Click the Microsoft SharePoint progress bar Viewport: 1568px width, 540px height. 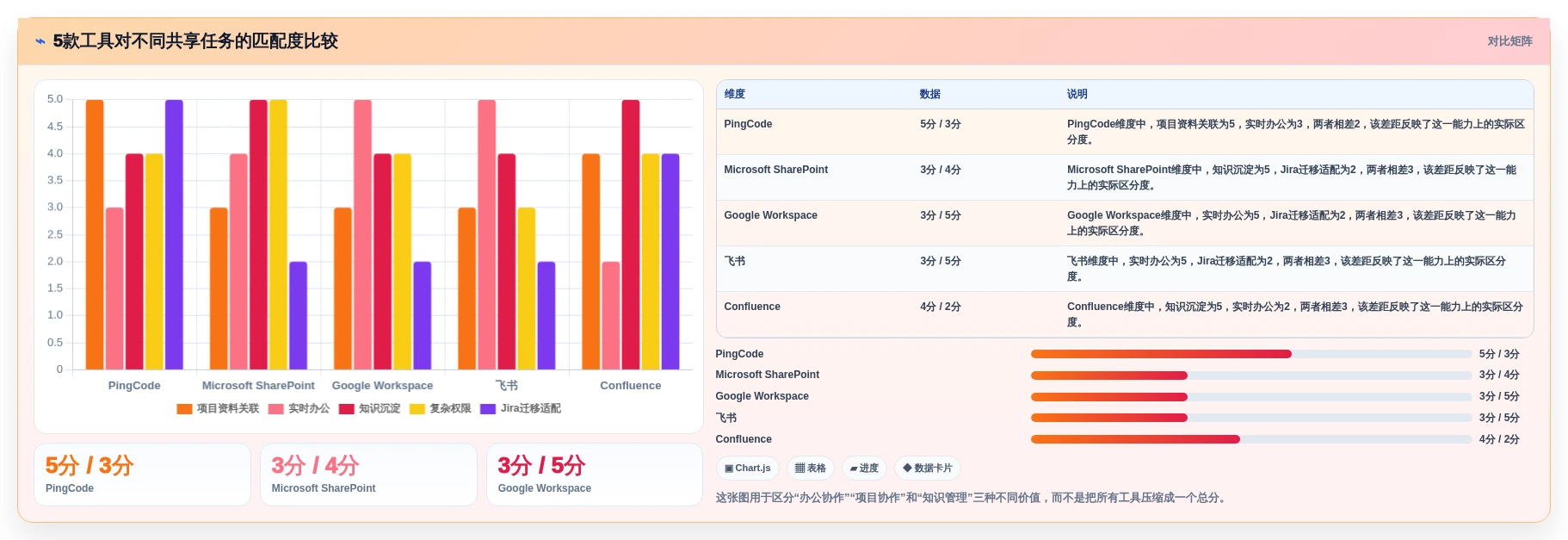[1251, 376]
